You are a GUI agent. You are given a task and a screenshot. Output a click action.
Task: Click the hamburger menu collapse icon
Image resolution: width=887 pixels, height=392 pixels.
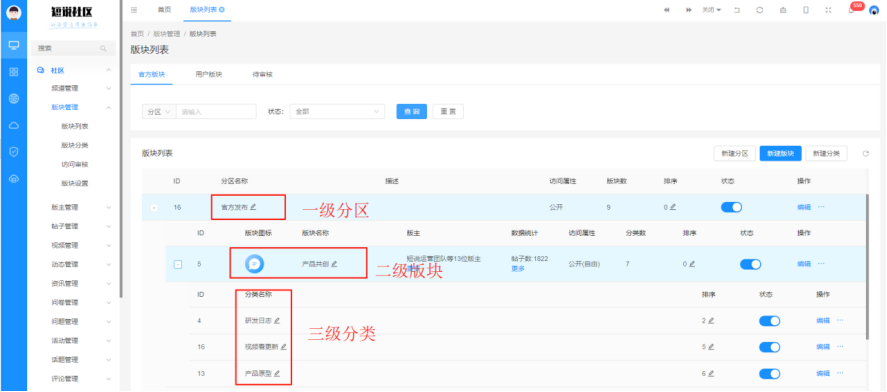(x=134, y=10)
